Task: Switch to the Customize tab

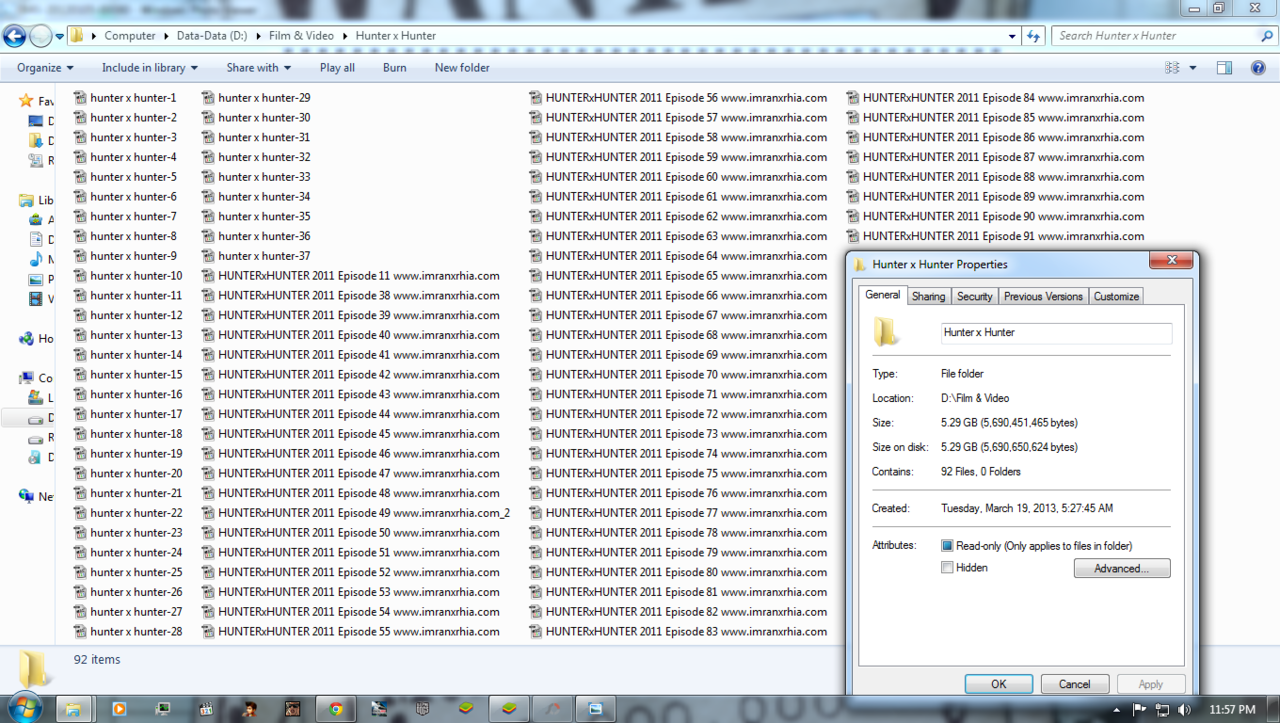Action: click(1116, 296)
